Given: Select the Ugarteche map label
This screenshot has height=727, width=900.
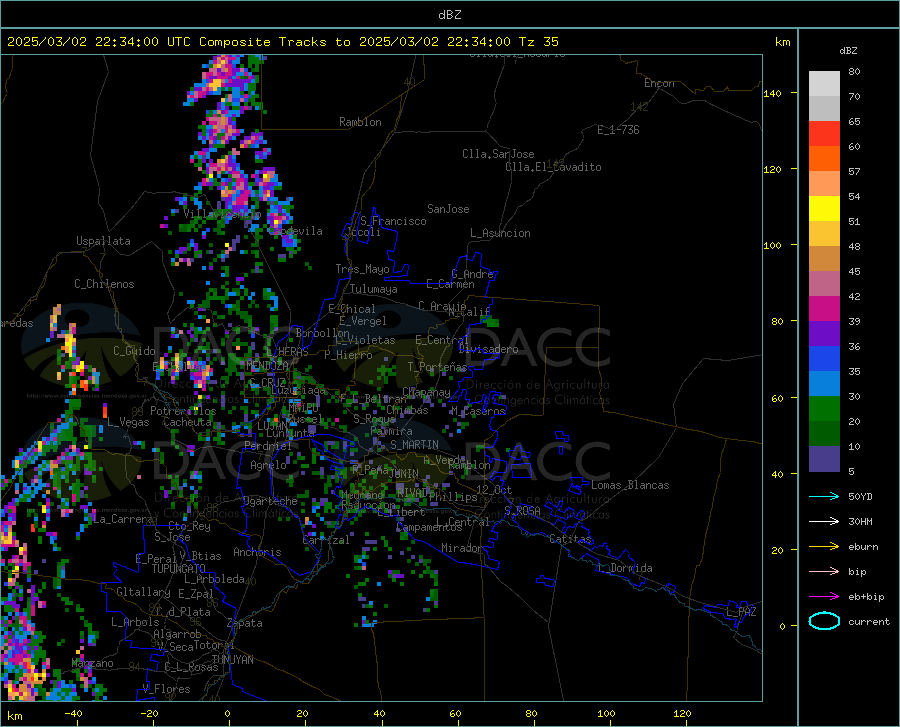Looking at the screenshot, I should [270, 500].
